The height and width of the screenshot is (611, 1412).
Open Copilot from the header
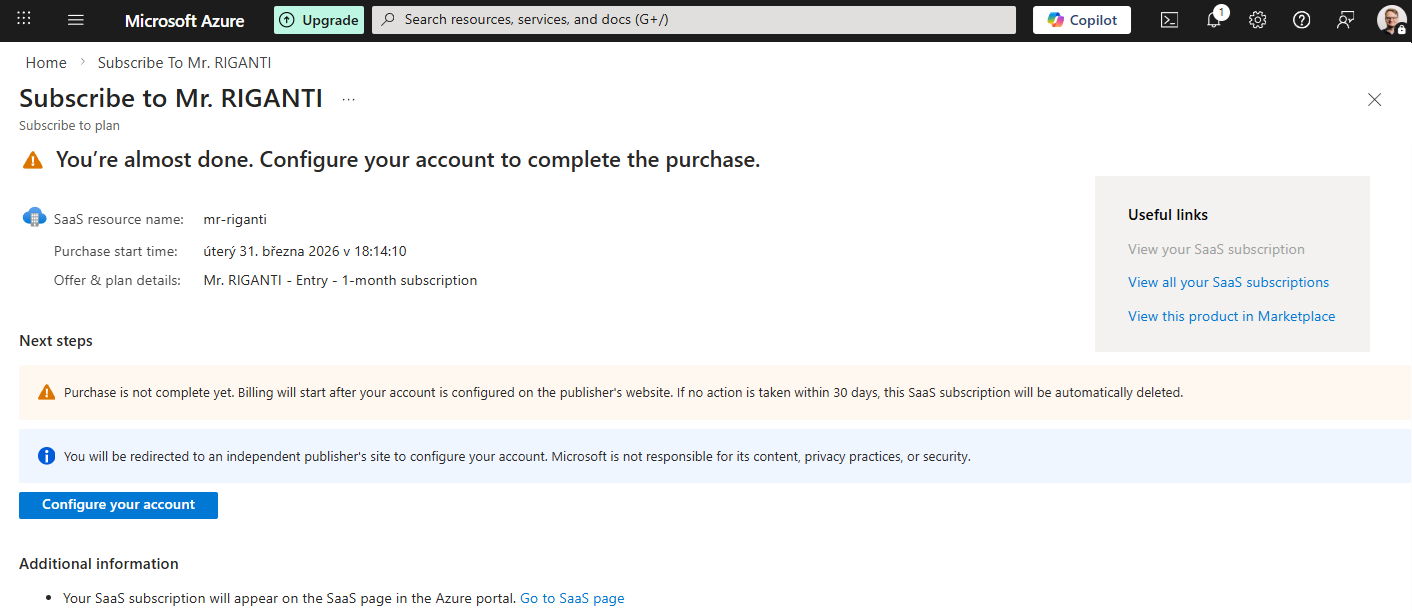tap(1081, 20)
